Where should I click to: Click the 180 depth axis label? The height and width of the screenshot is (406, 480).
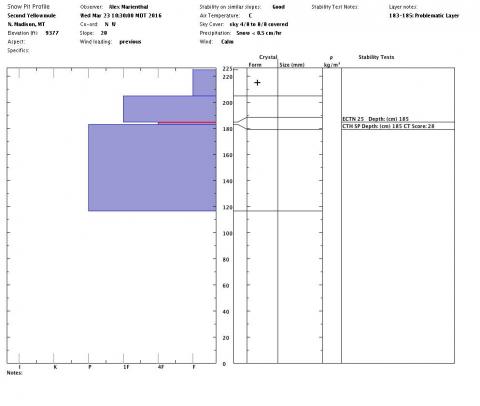[227, 129]
